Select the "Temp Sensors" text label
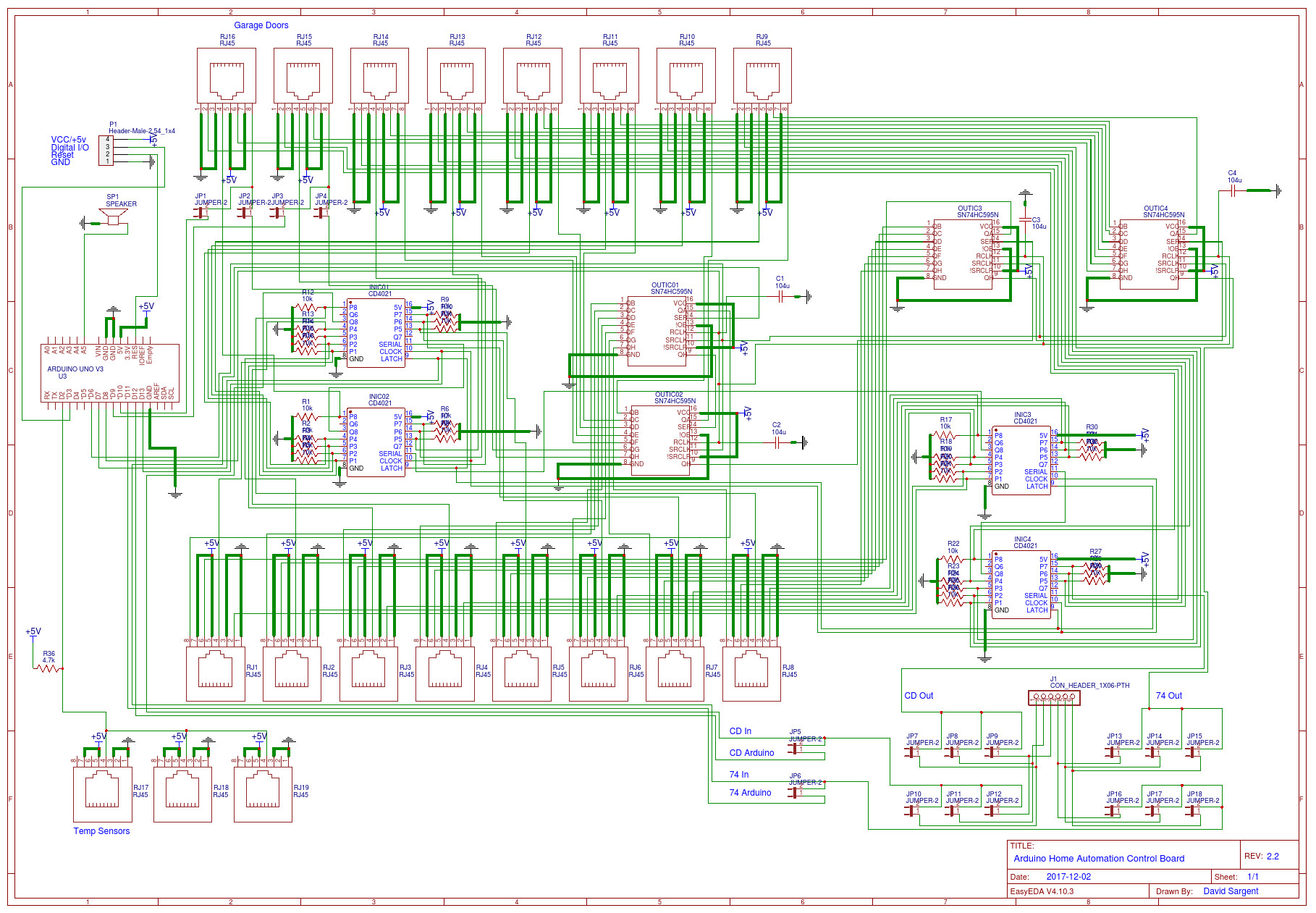This screenshot has width=1316, height=913. pos(101,831)
